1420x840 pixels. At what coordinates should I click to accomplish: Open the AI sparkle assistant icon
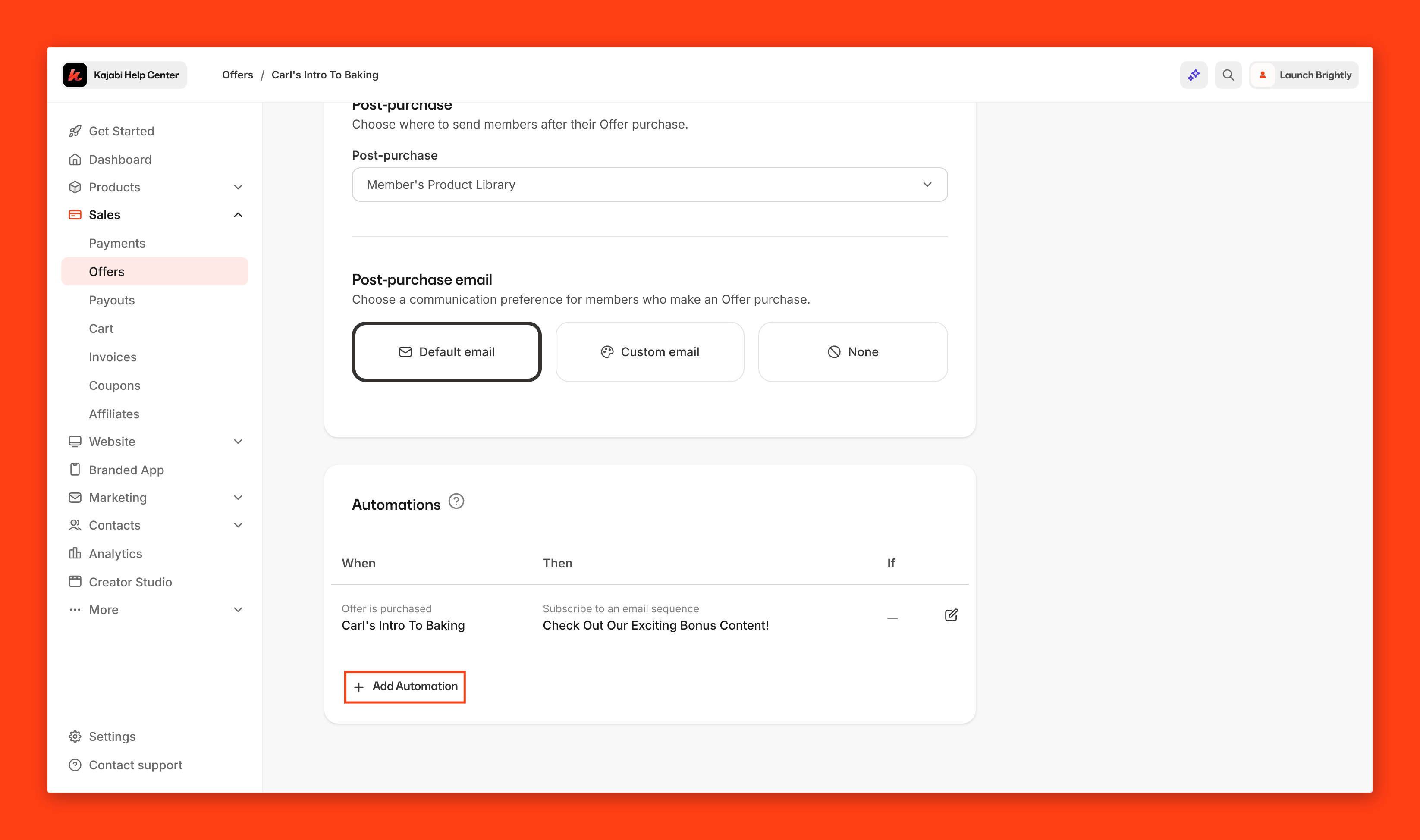[x=1194, y=75]
